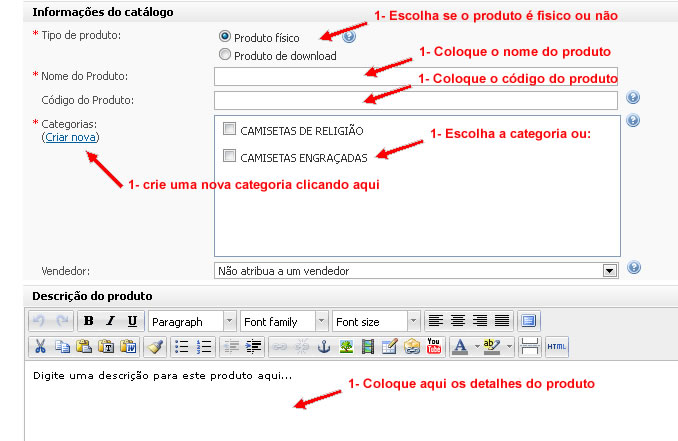Viewport: 678px width, 441px height.
Task: Expand the Font size selector
Action: (x=413, y=321)
